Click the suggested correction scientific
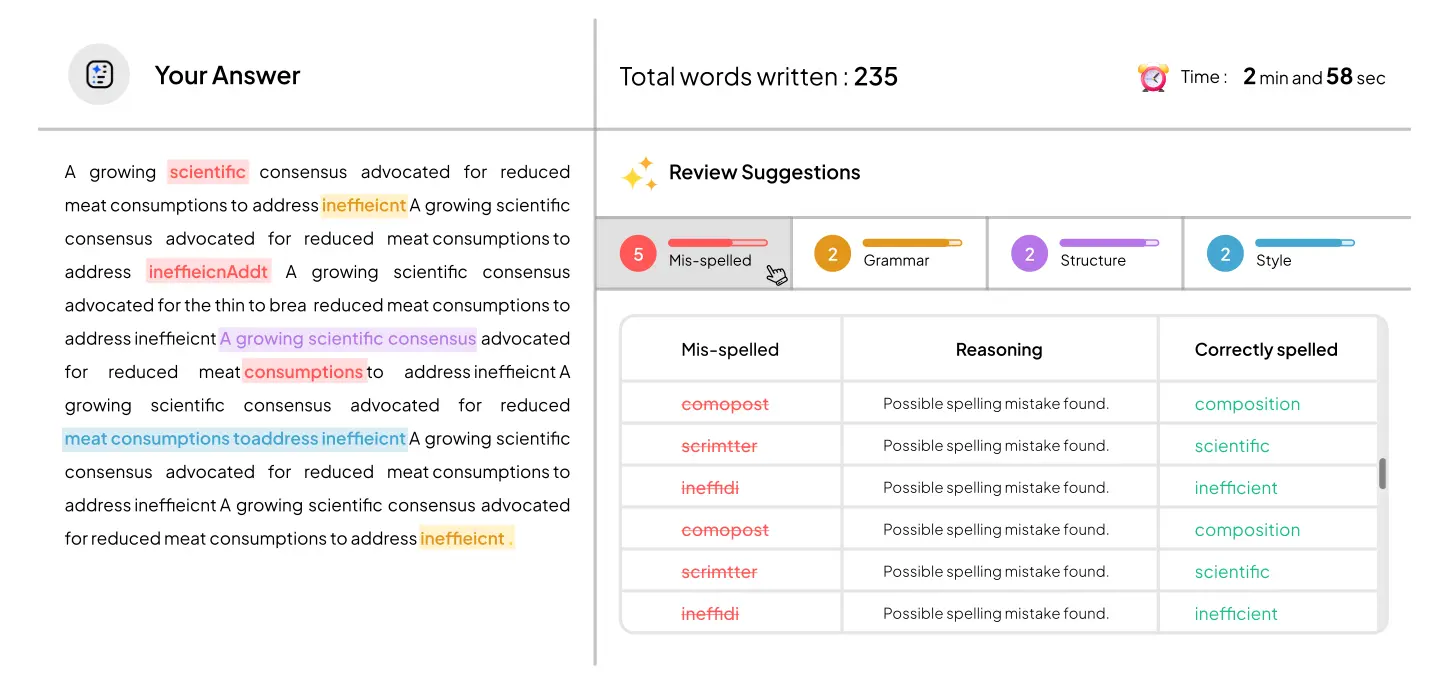The image size is (1450, 684). (x=1232, y=445)
